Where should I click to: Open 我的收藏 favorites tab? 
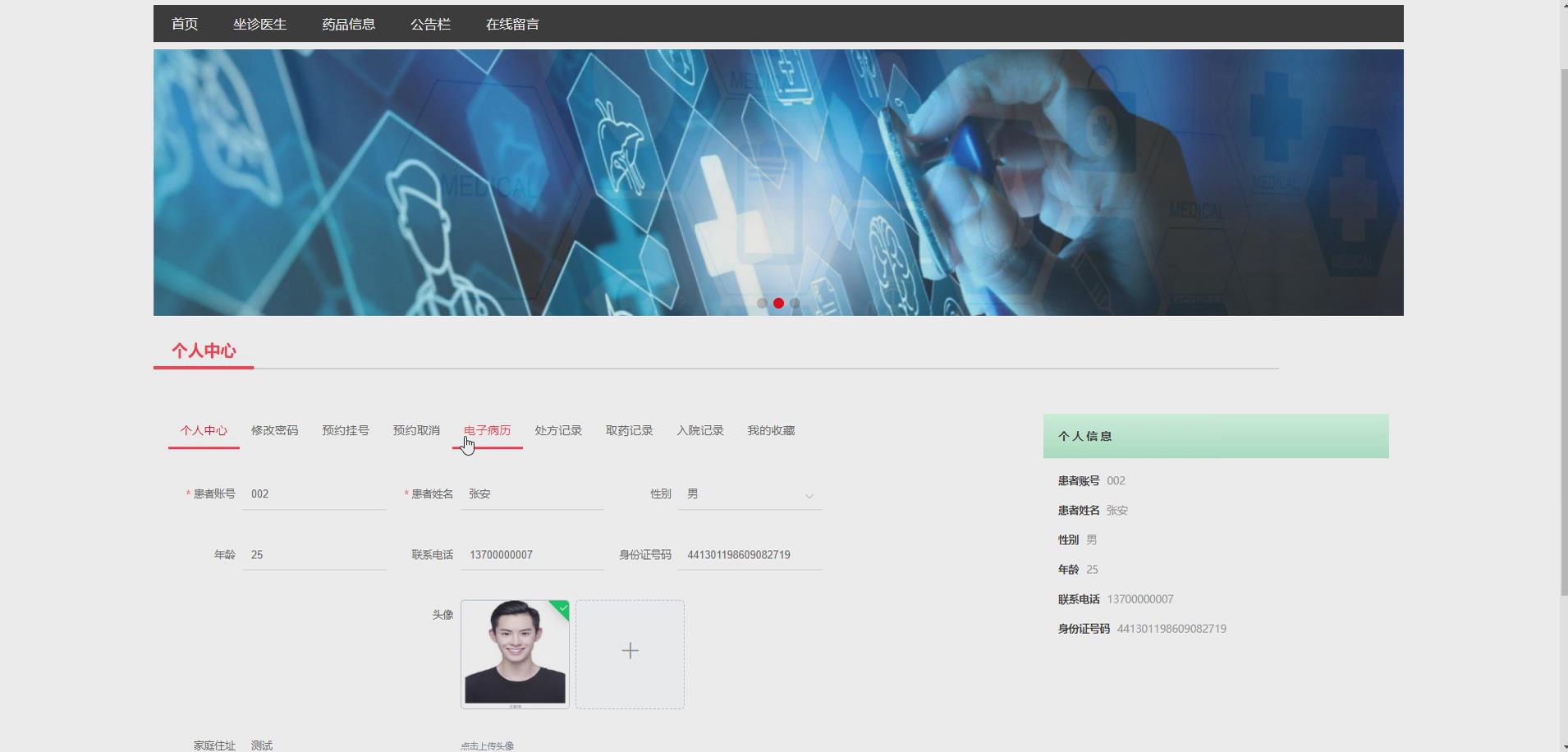coord(770,430)
